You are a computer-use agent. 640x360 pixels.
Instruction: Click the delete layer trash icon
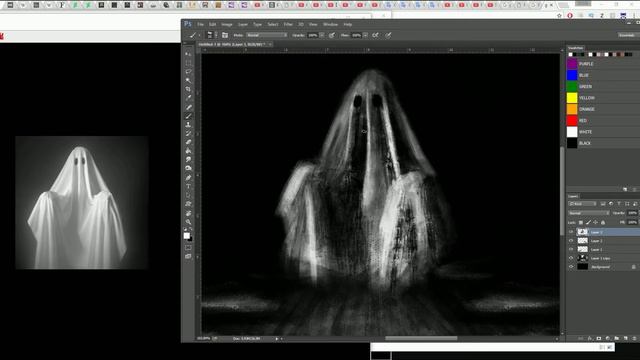pyautogui.click(x=634, y=338)
